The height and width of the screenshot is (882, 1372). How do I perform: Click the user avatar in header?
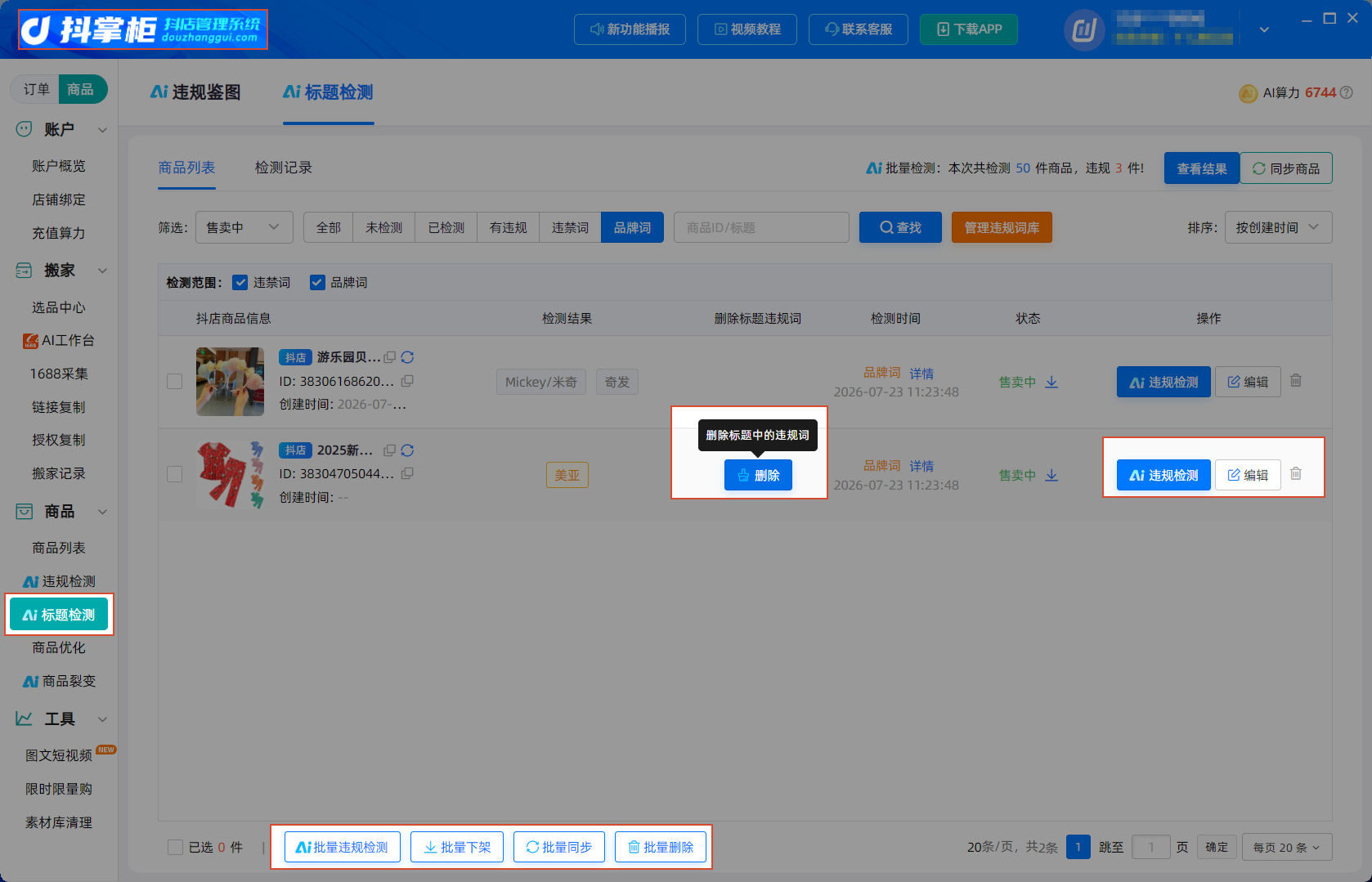(x=1084, y=30)
